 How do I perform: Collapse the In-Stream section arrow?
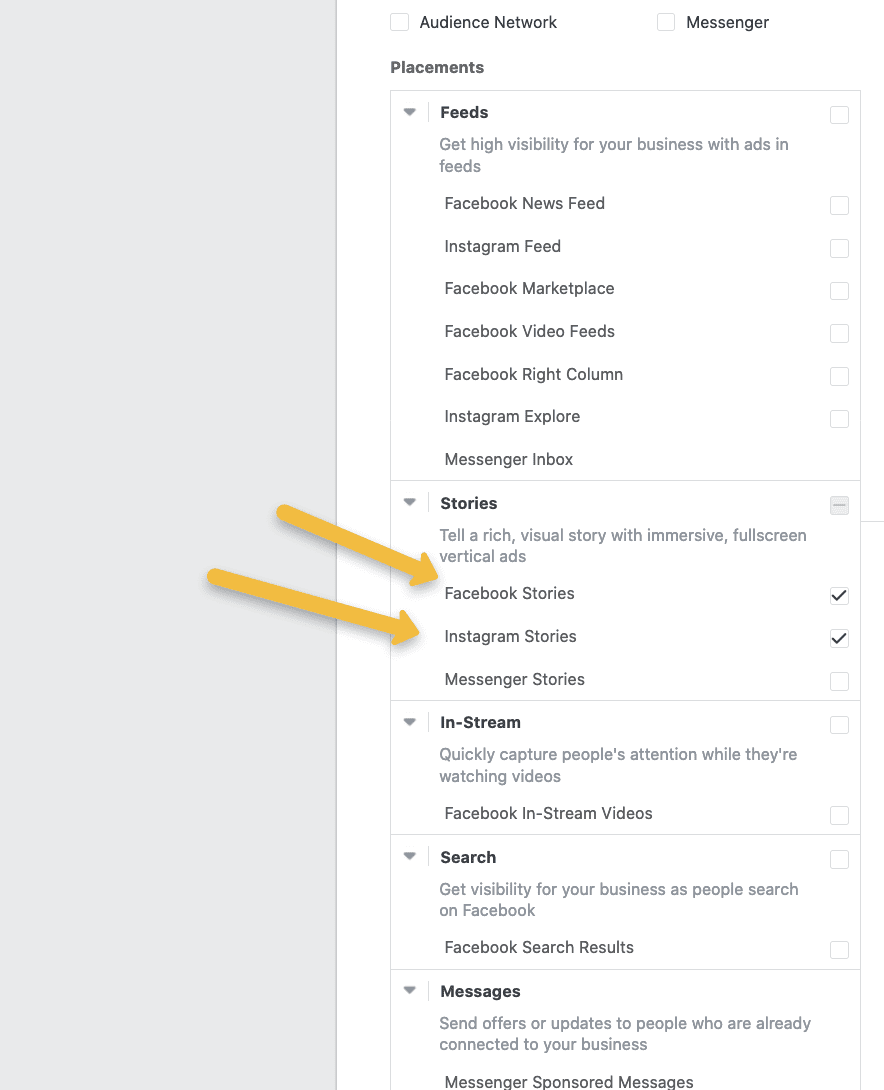pos(409,722)
